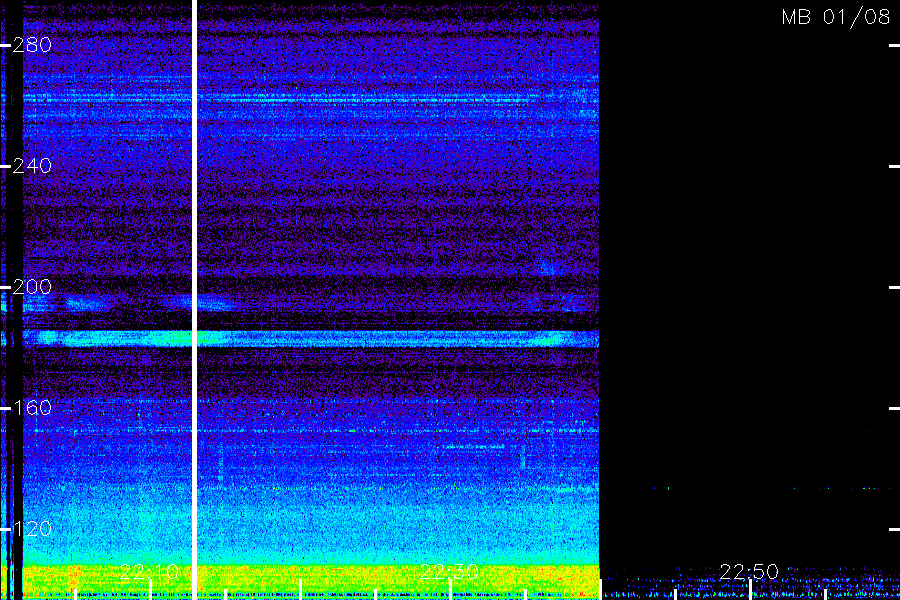
Task: Click the 240 frequency axis label
Action: click(x=32, y=166)
